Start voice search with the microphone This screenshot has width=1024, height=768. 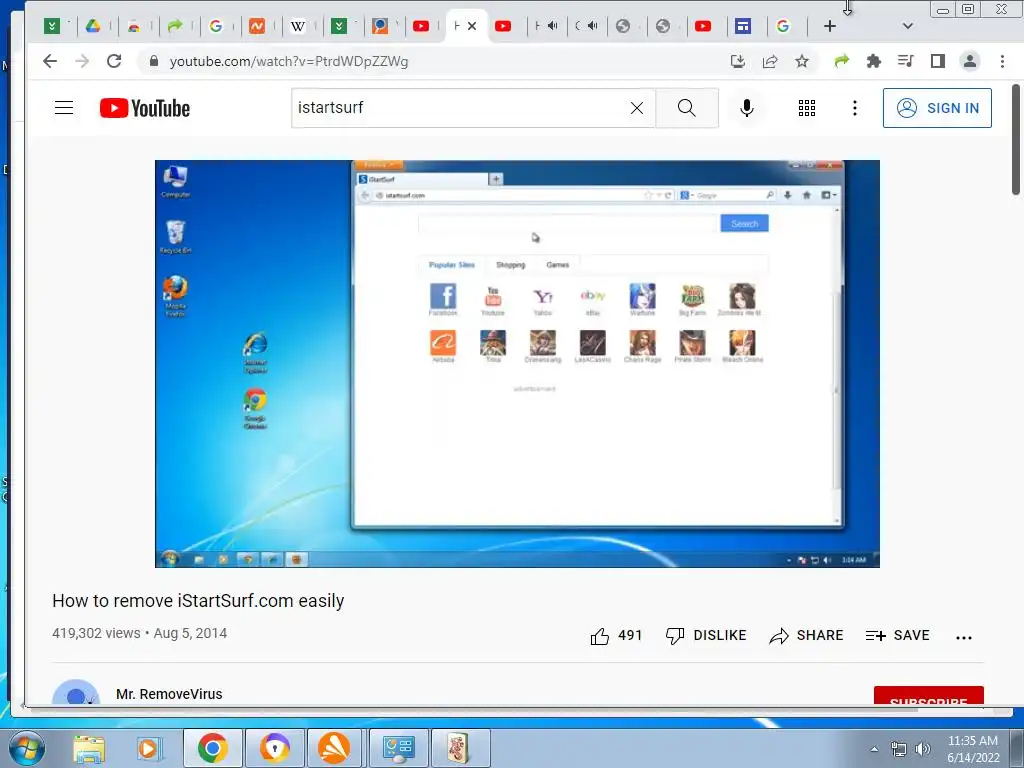(746, 108)
